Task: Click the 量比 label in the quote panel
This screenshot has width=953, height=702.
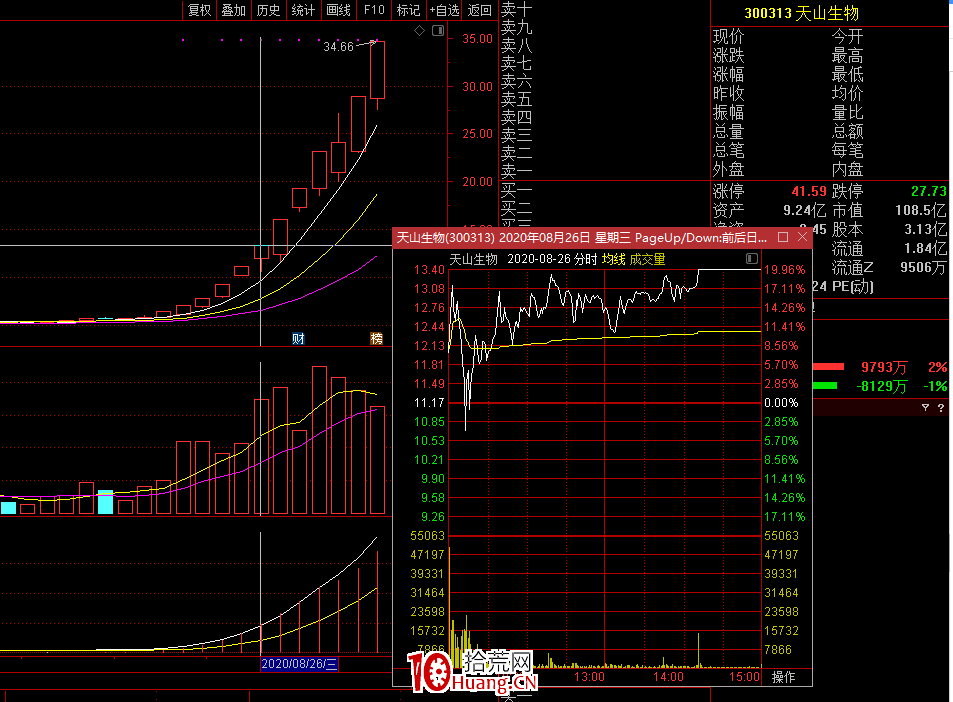Action: pos(847,112)
